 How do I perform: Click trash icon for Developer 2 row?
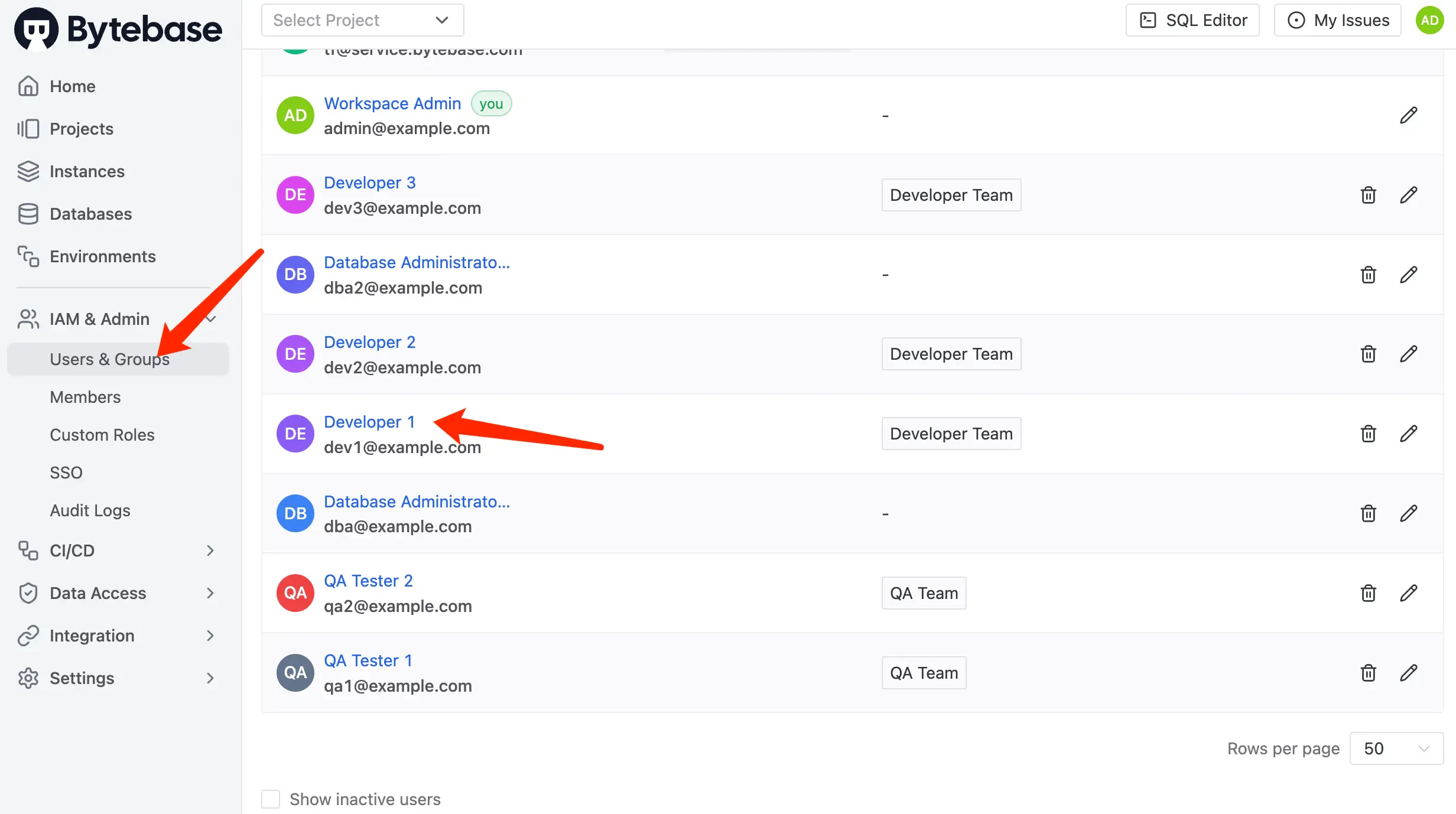pos(1368,354)
